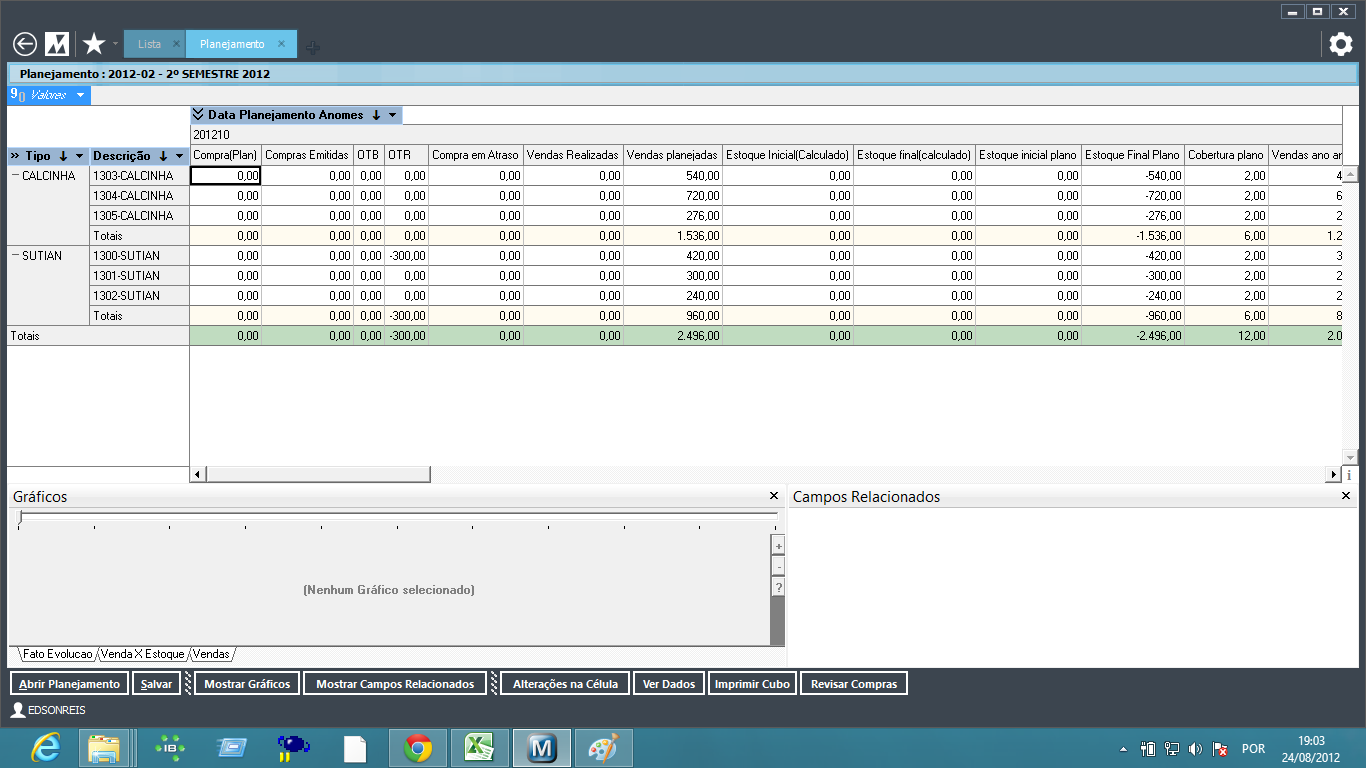Viewport: 1366px width, 768px height.
Task: Open Data Planejamento Anomes filter dropdown
Action: click(x=393, y=115)
